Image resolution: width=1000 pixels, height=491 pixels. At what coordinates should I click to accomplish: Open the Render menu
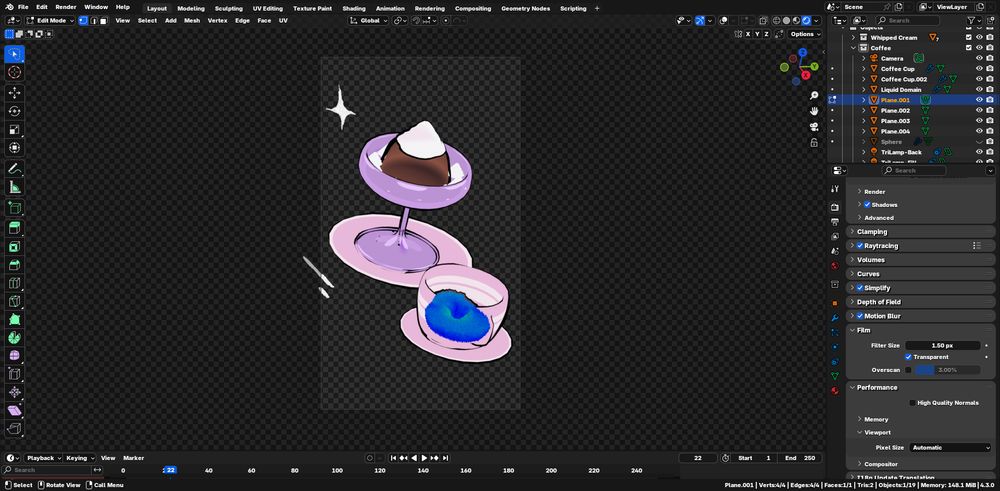point(66,7)
